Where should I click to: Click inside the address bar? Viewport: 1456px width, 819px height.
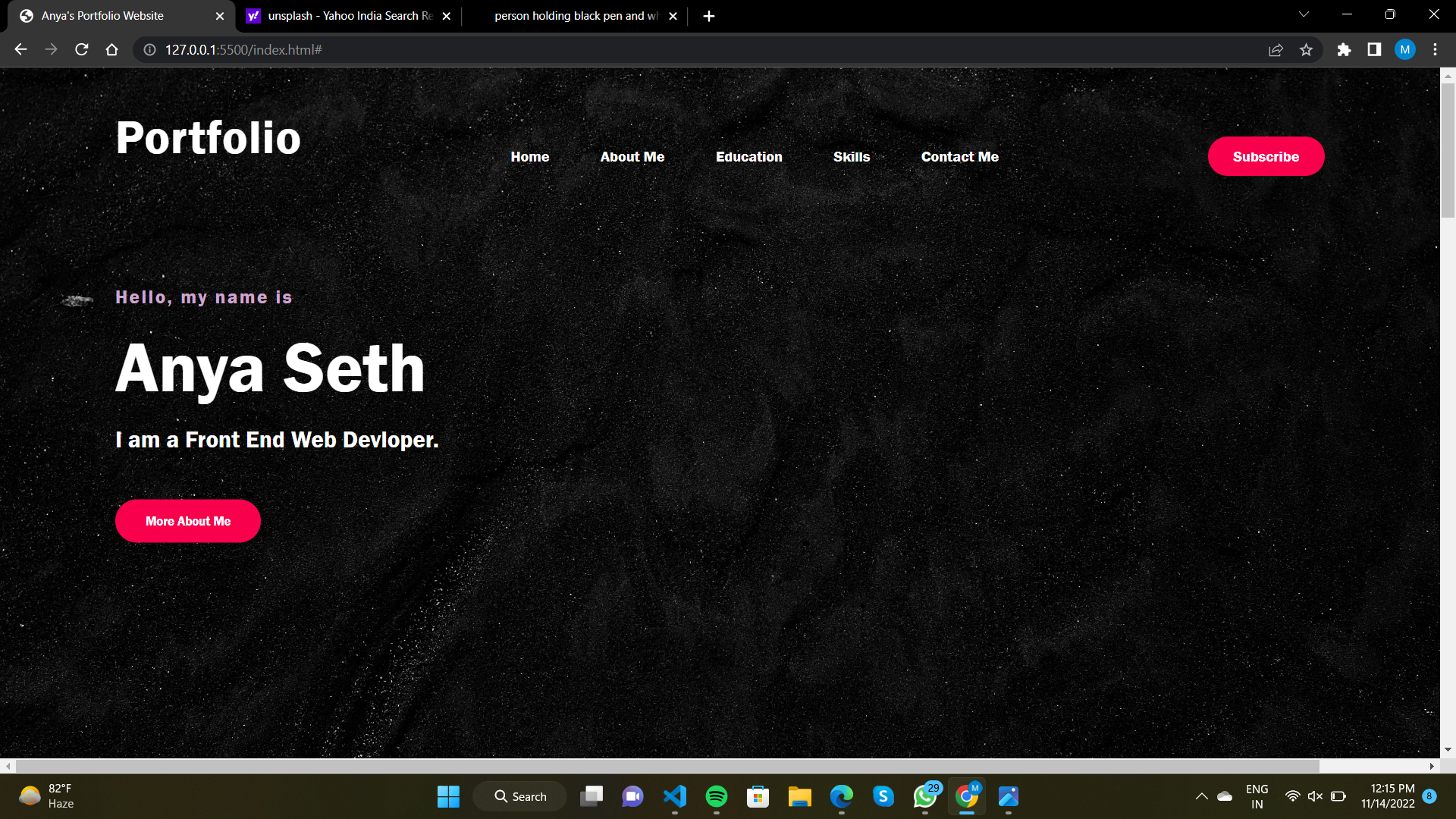(379, 49)
